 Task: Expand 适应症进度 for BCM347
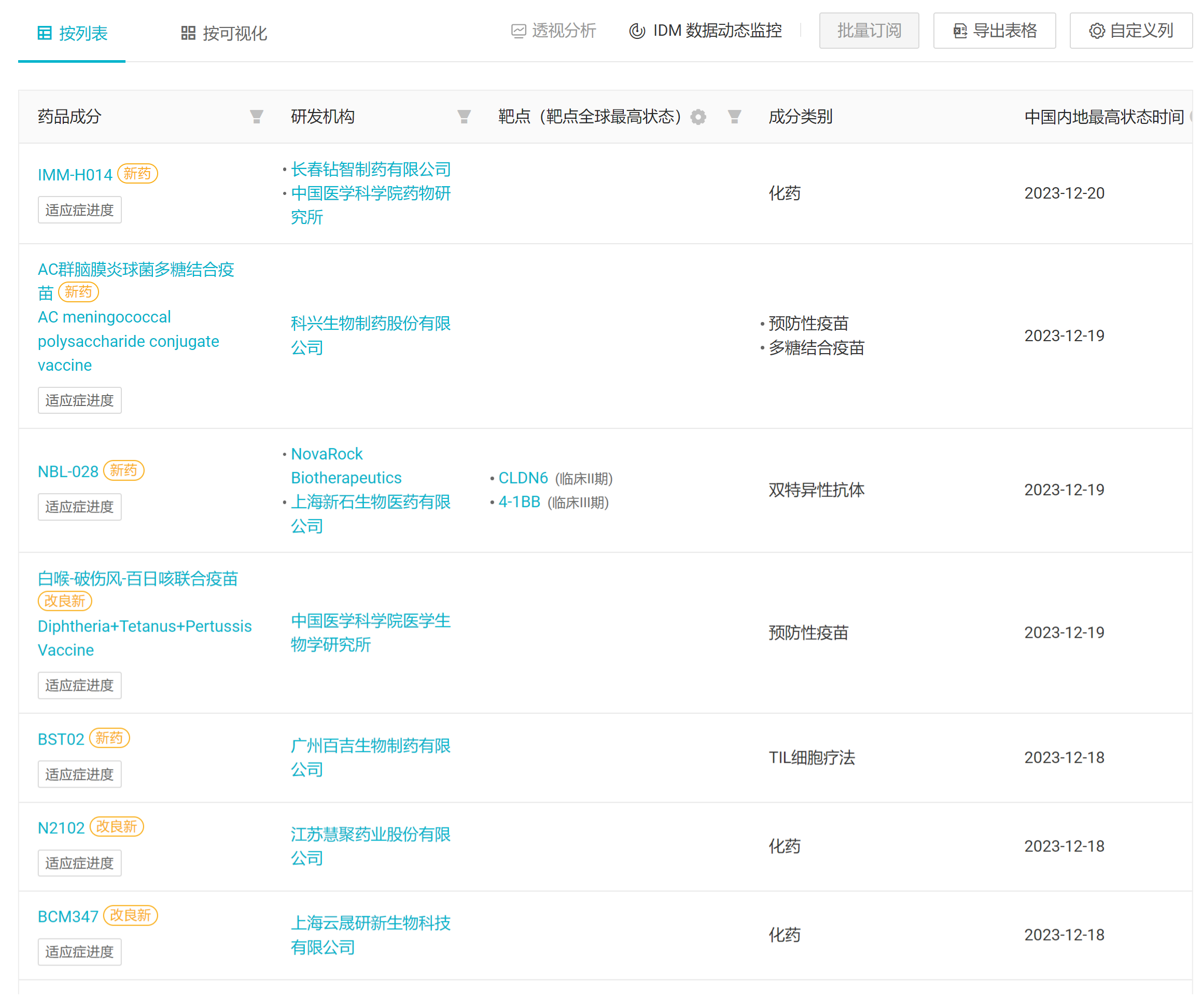click(x=79, y=953)
